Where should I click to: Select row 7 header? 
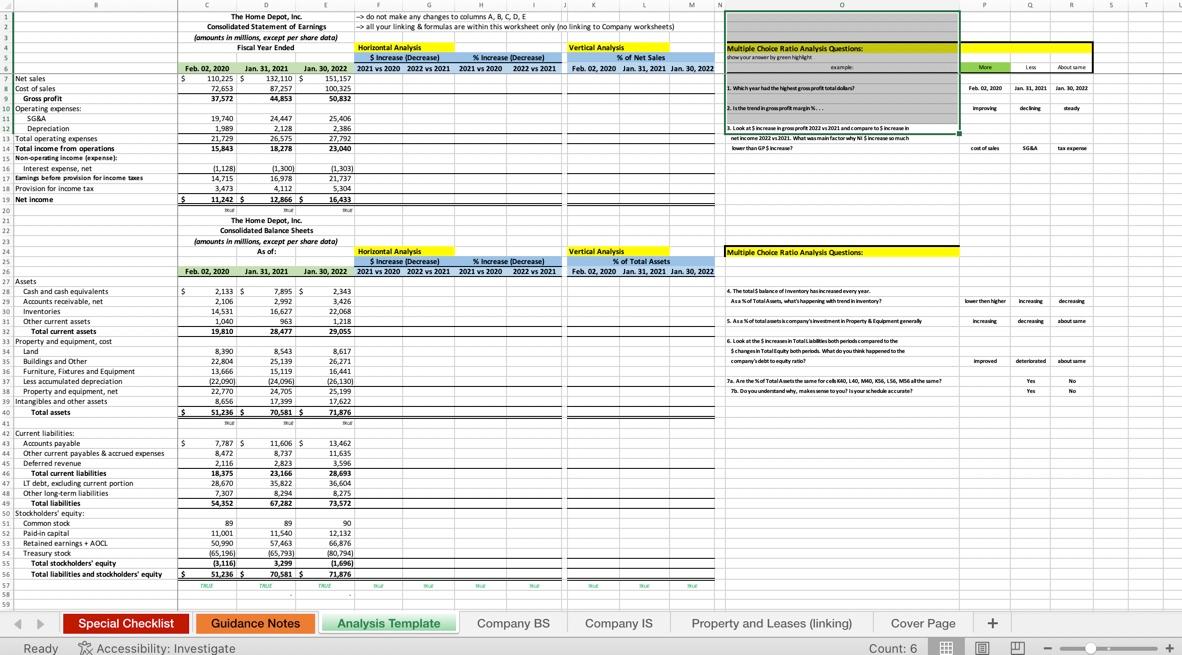pyautogui.click(x=6, y=78)
